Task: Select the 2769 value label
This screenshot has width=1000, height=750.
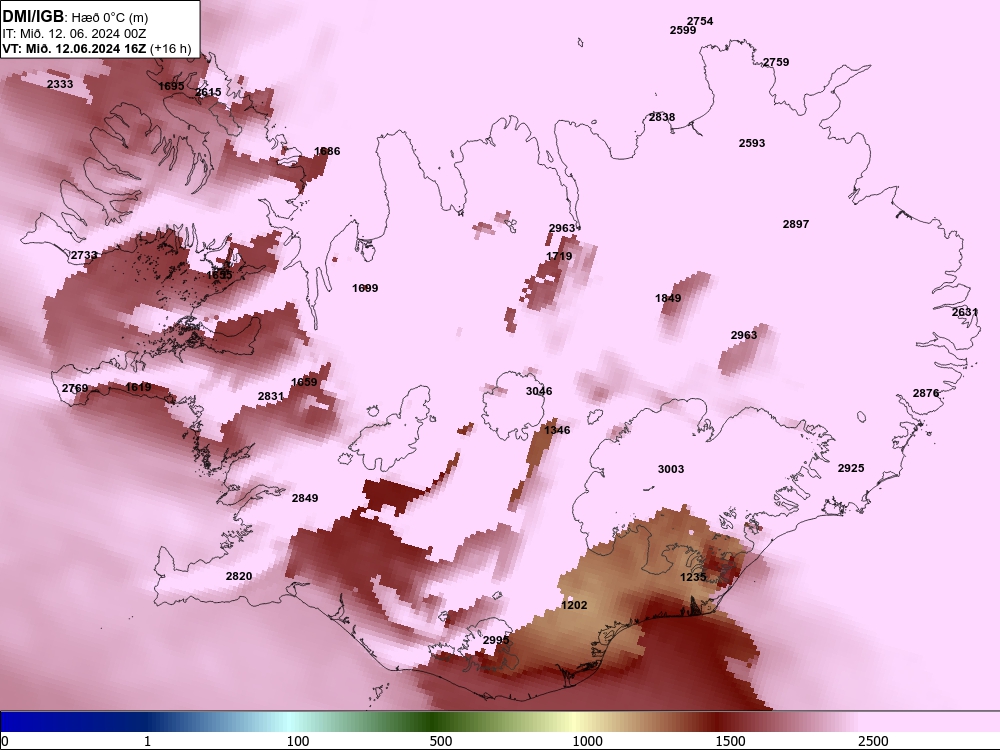Action: [x=75, y=388]
